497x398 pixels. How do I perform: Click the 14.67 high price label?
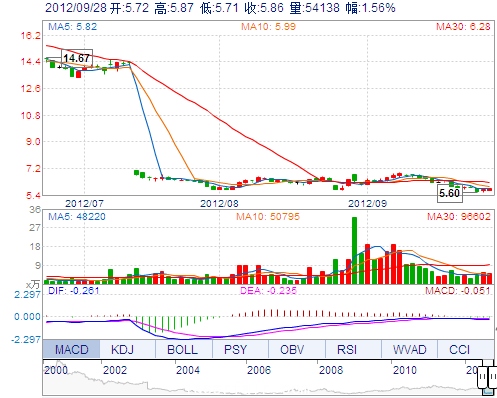tap(77, 58)
